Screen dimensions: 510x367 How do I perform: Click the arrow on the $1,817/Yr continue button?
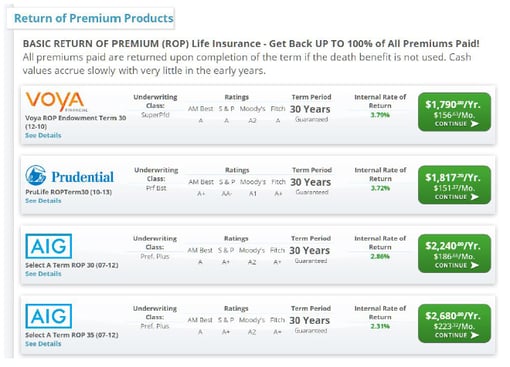click(x=475, y=197)
